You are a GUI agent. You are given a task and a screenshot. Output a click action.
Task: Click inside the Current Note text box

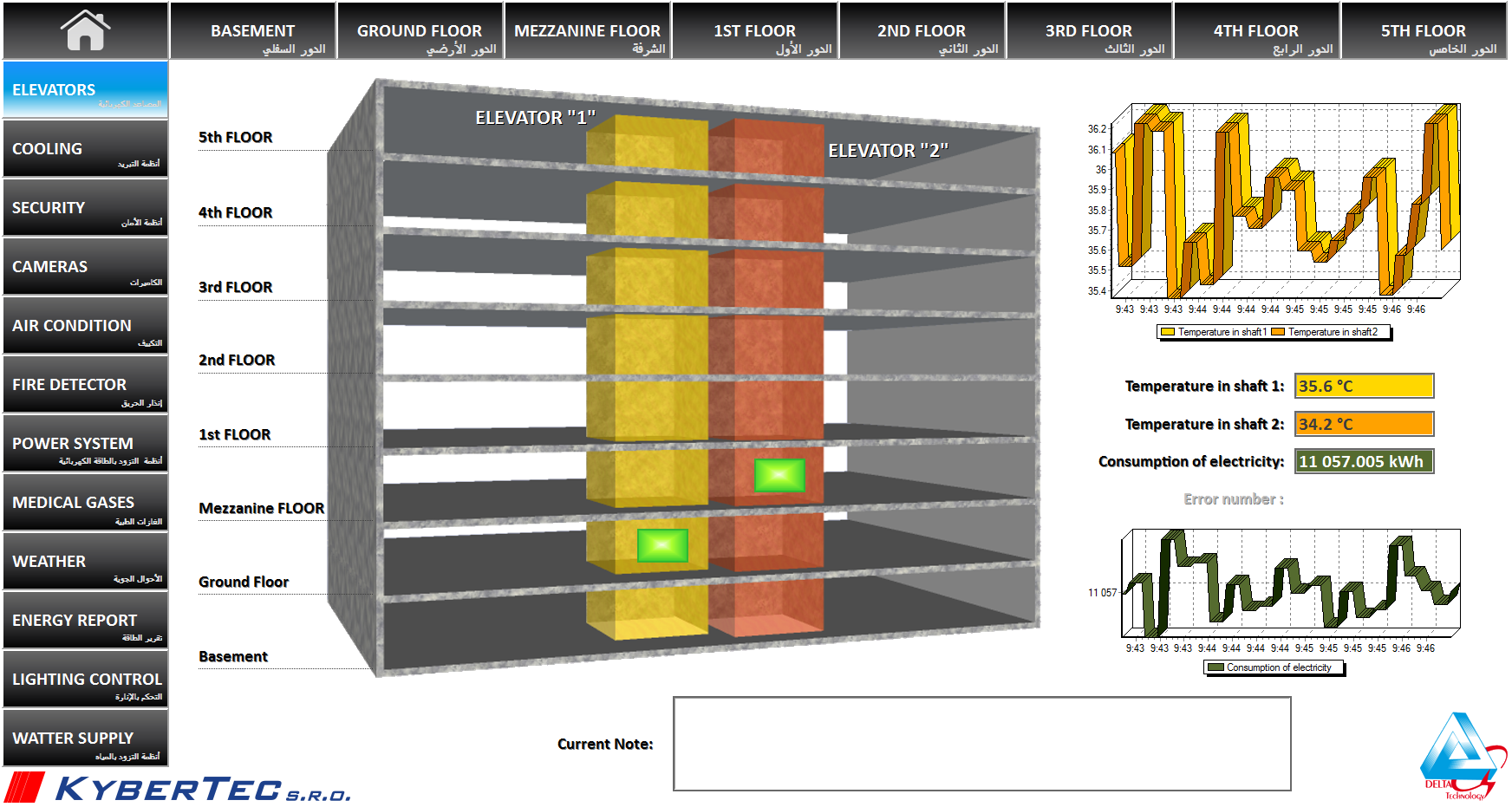tap(981, 744)
